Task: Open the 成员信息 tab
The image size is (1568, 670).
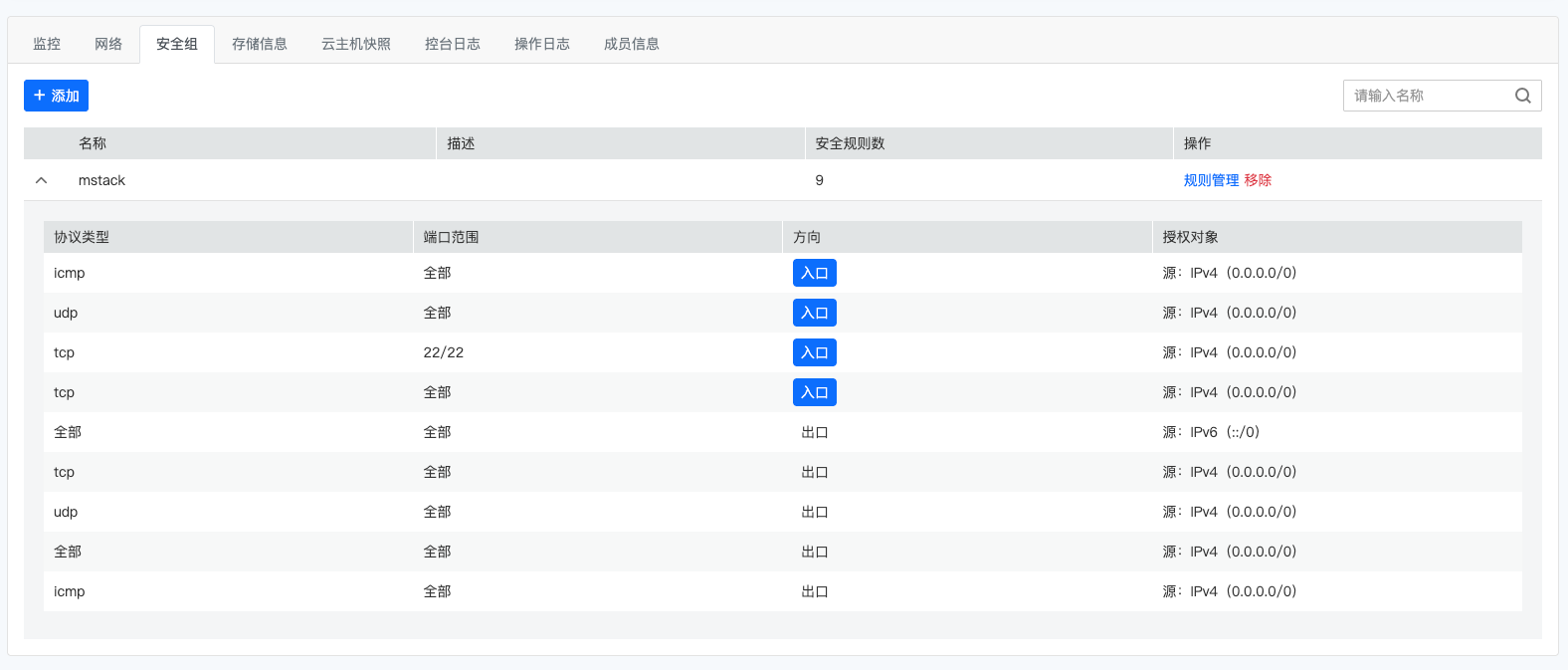Action: click(632, 44)
